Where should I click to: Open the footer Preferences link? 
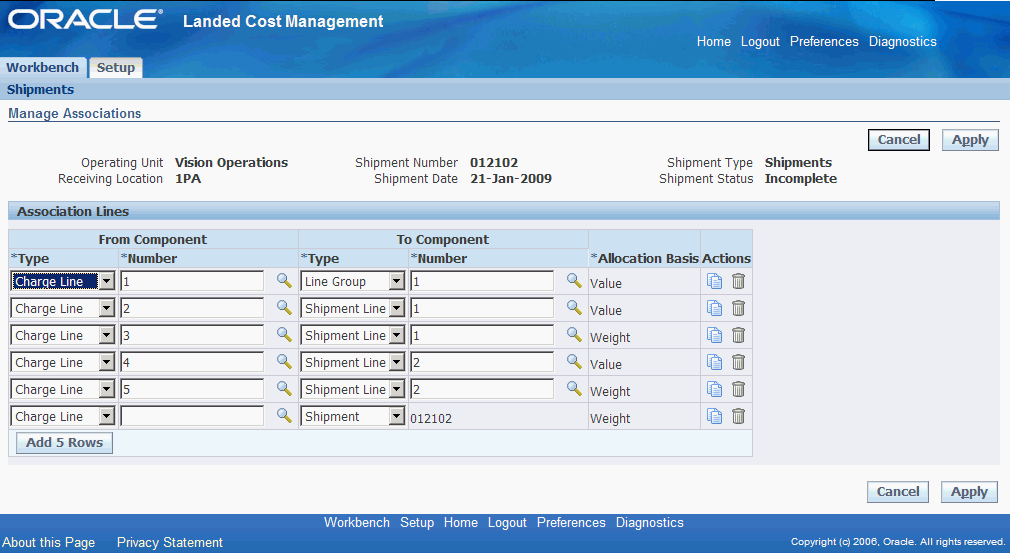pyautogui.click(x=571, y=522)
